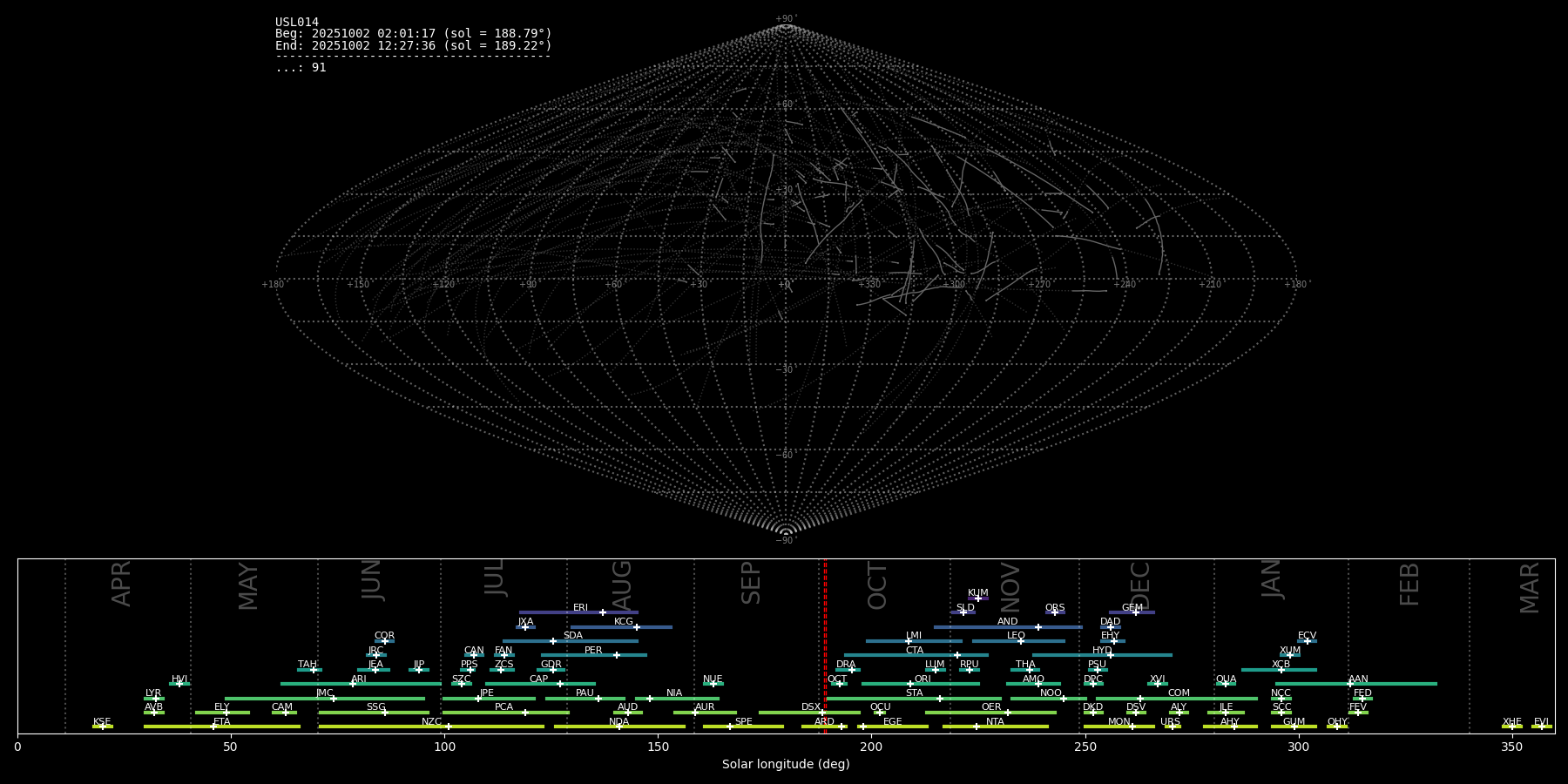The width and height of the screenshot is (1568, 784).
Task: Click the KSE shower label
Action: (102, 722)
